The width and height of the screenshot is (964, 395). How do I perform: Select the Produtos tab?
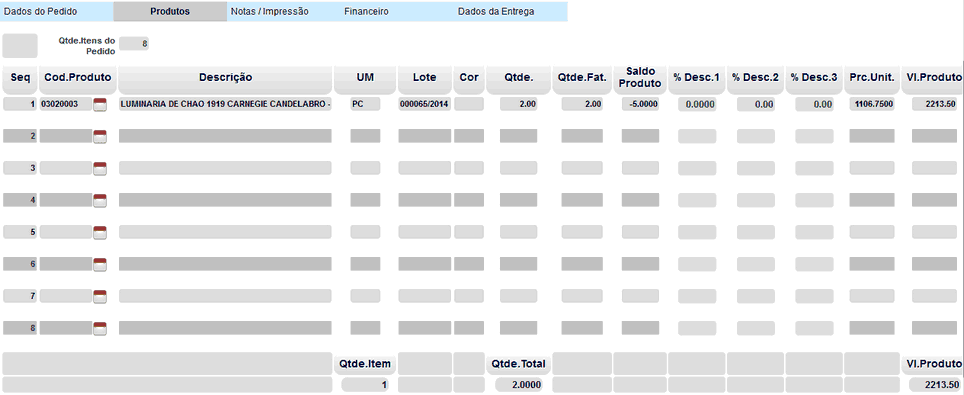170,12
